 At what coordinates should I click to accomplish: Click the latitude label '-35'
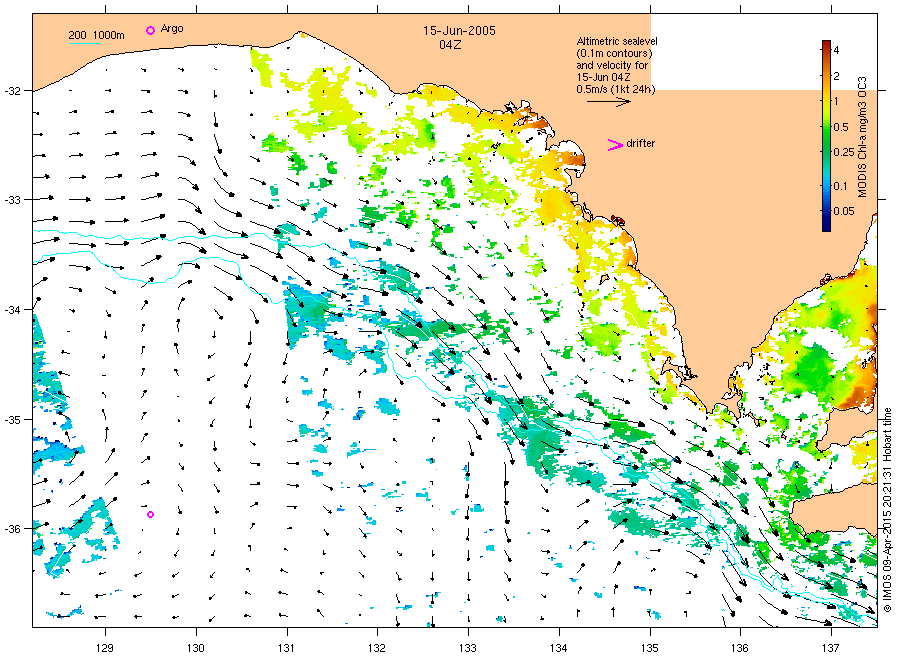[13, 420]
